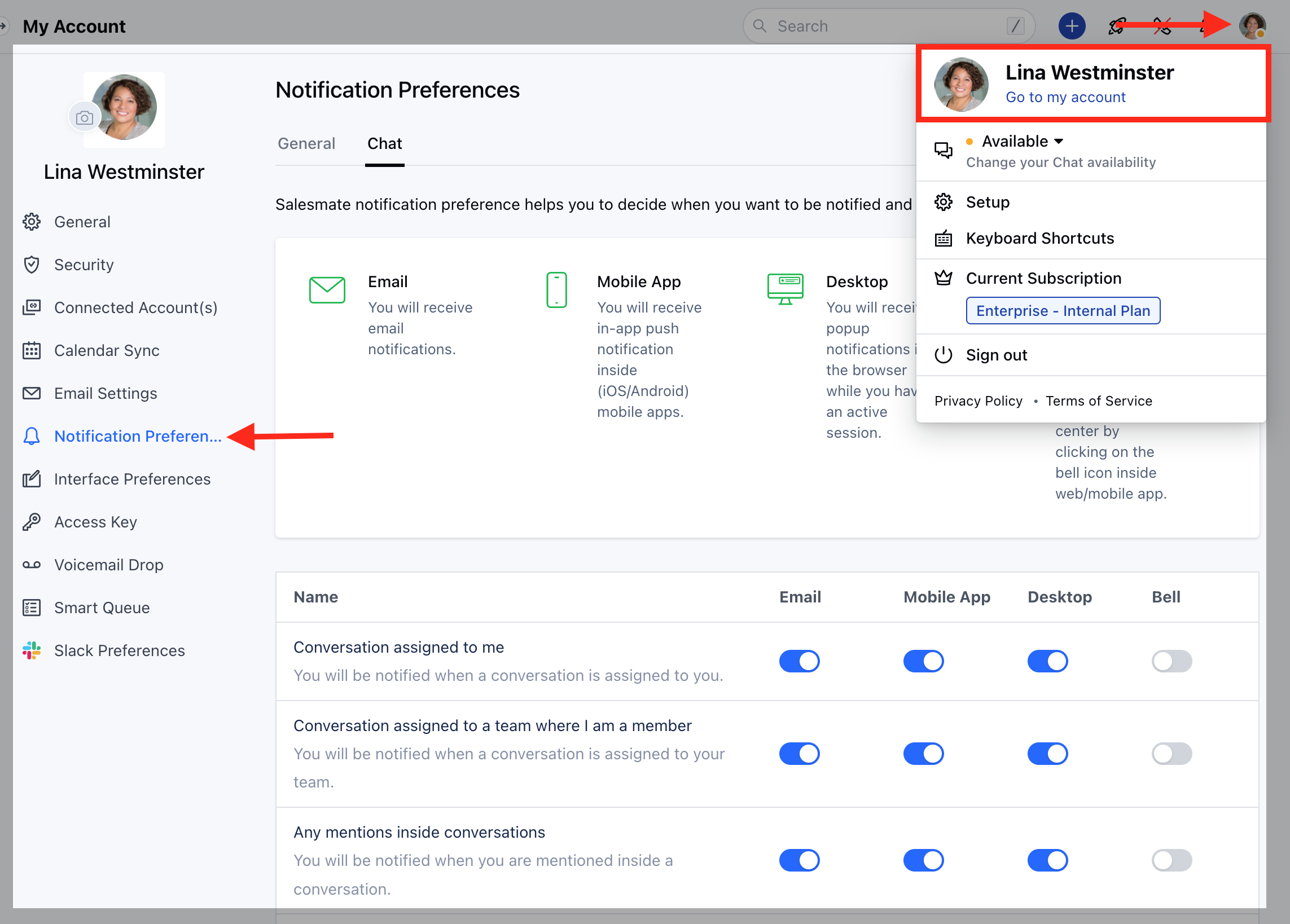Click the blue plus quick-add button
The width and height of the screenshot is (1290, 924).
pos(1072,26)
